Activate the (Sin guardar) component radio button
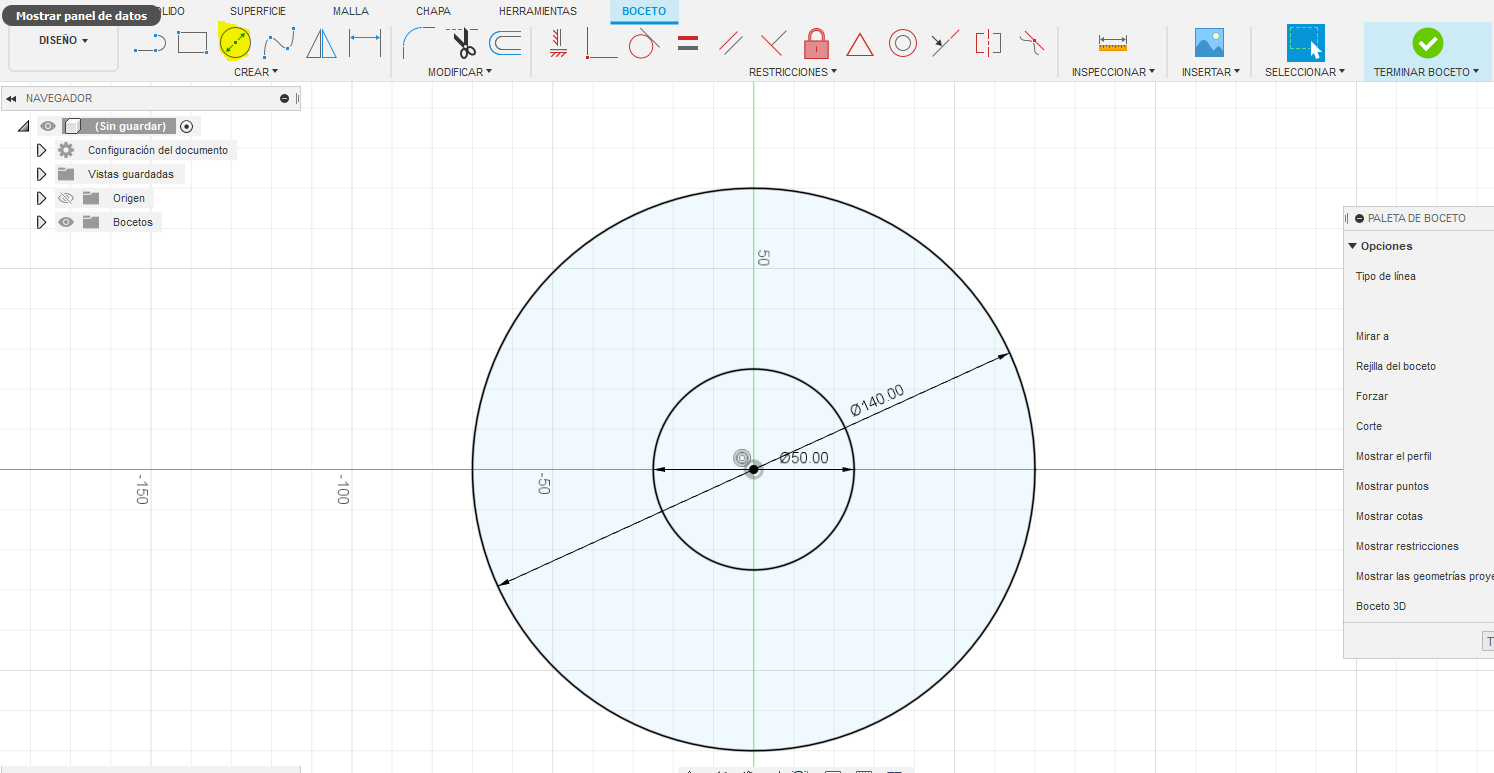1494x773 pixels. 186,126
